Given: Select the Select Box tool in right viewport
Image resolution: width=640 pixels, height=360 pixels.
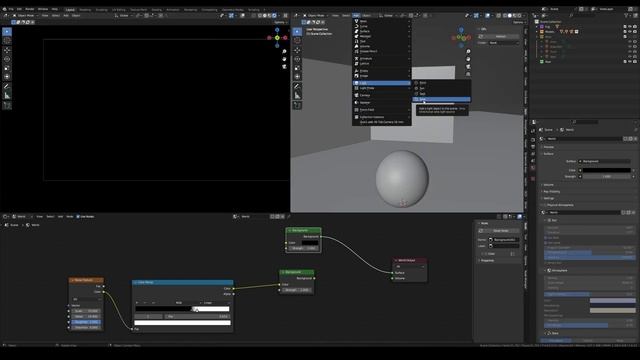Looking at the screenshot, I should [297, 31].
